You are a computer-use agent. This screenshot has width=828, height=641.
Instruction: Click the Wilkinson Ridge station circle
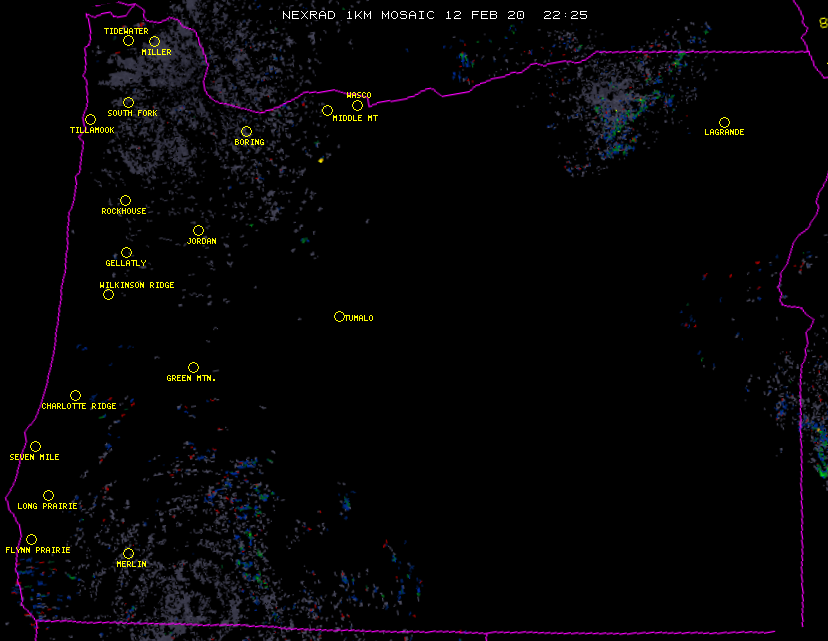[108, 294]
